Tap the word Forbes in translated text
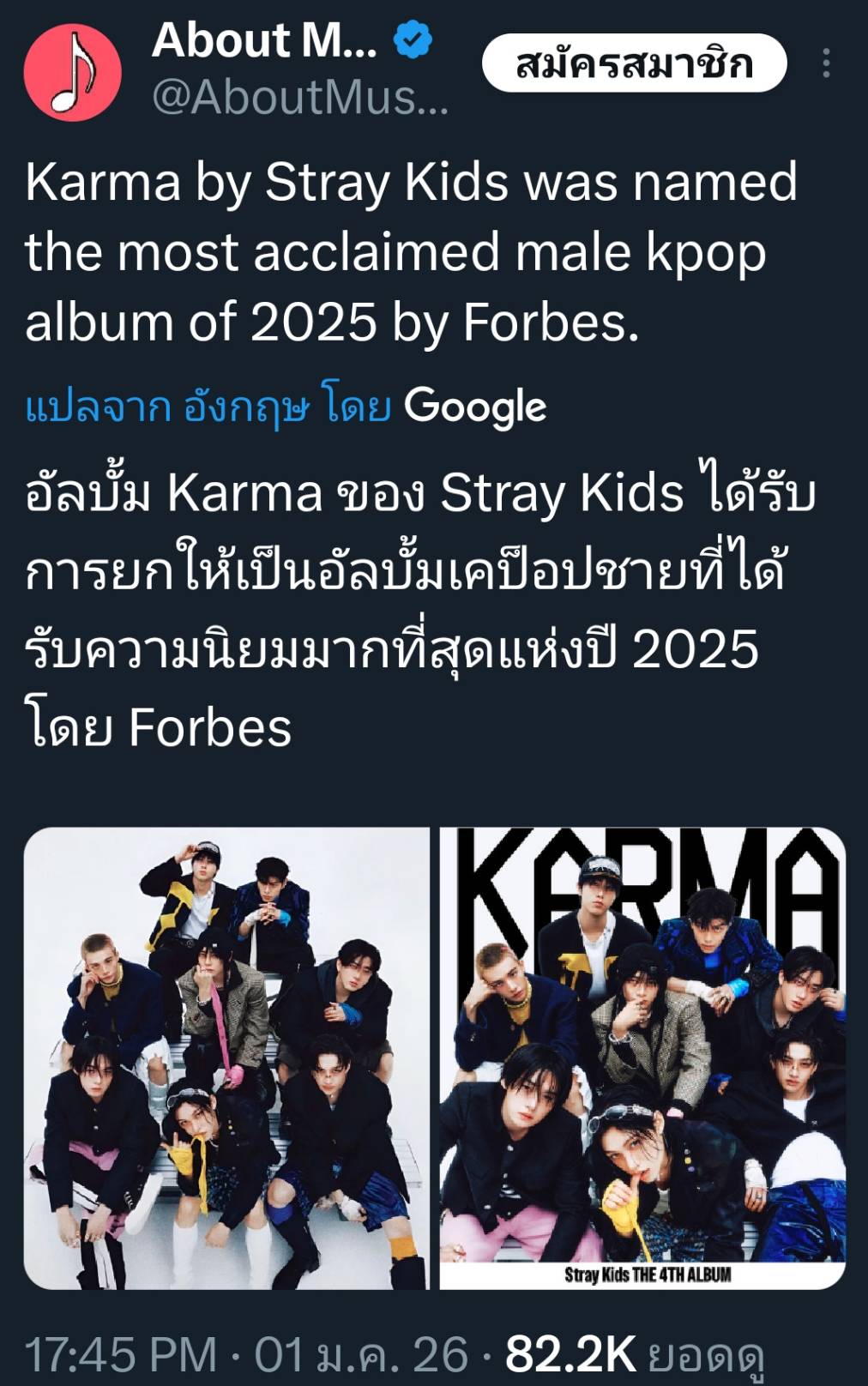 [210, 728]
